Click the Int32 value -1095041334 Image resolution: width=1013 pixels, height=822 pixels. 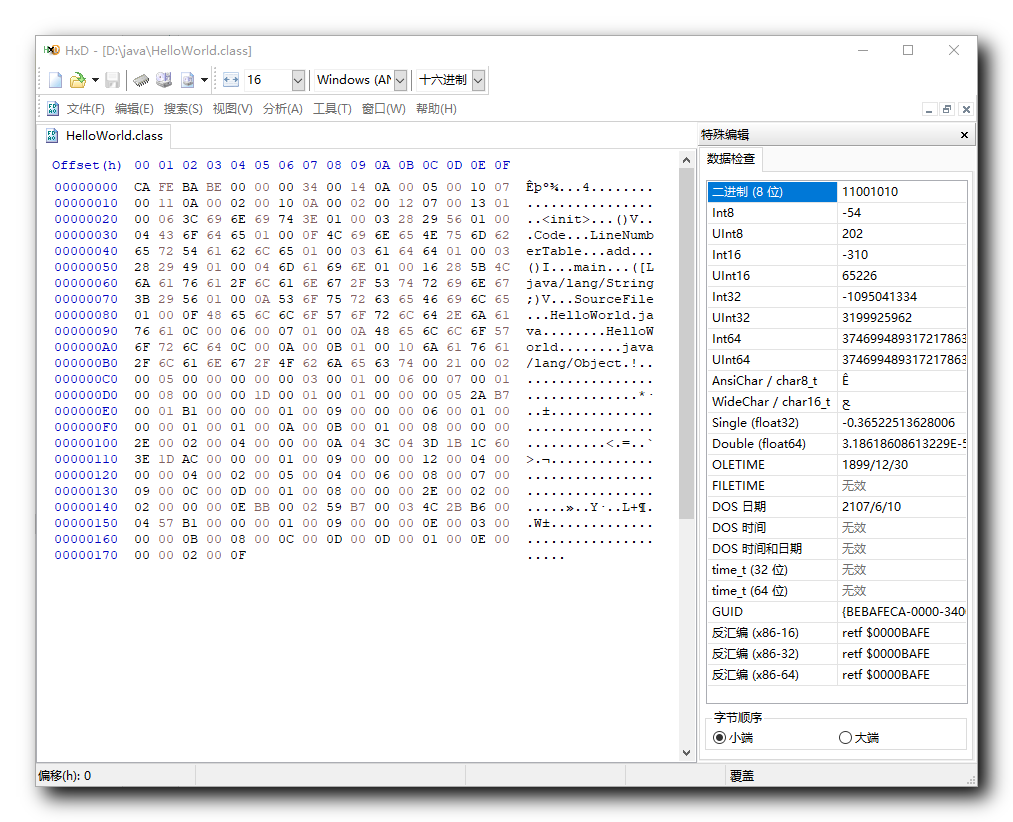pyautogui.click(x=879, y=297)
